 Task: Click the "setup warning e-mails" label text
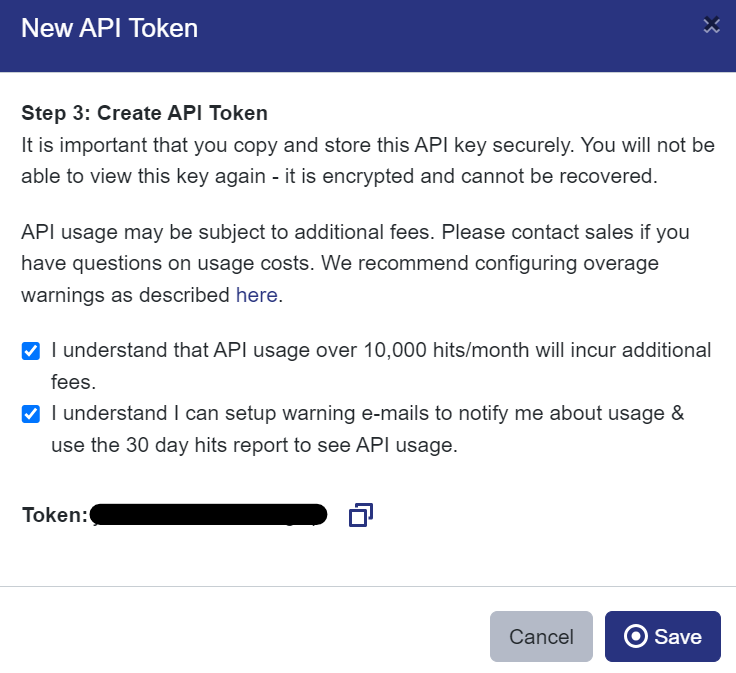pos(330,413)
